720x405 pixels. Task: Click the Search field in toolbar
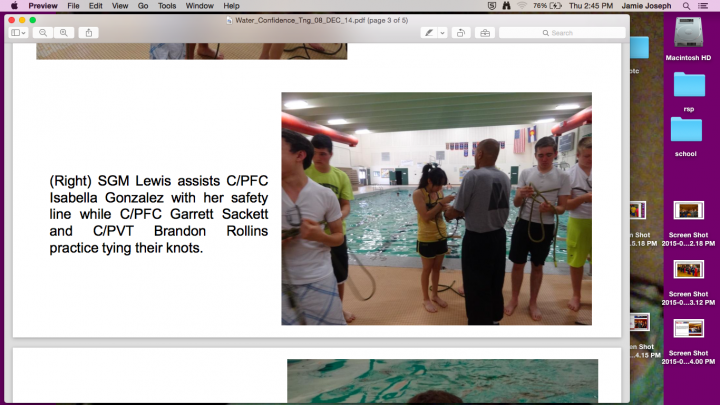pyautogui.click(x=562, y=33)
